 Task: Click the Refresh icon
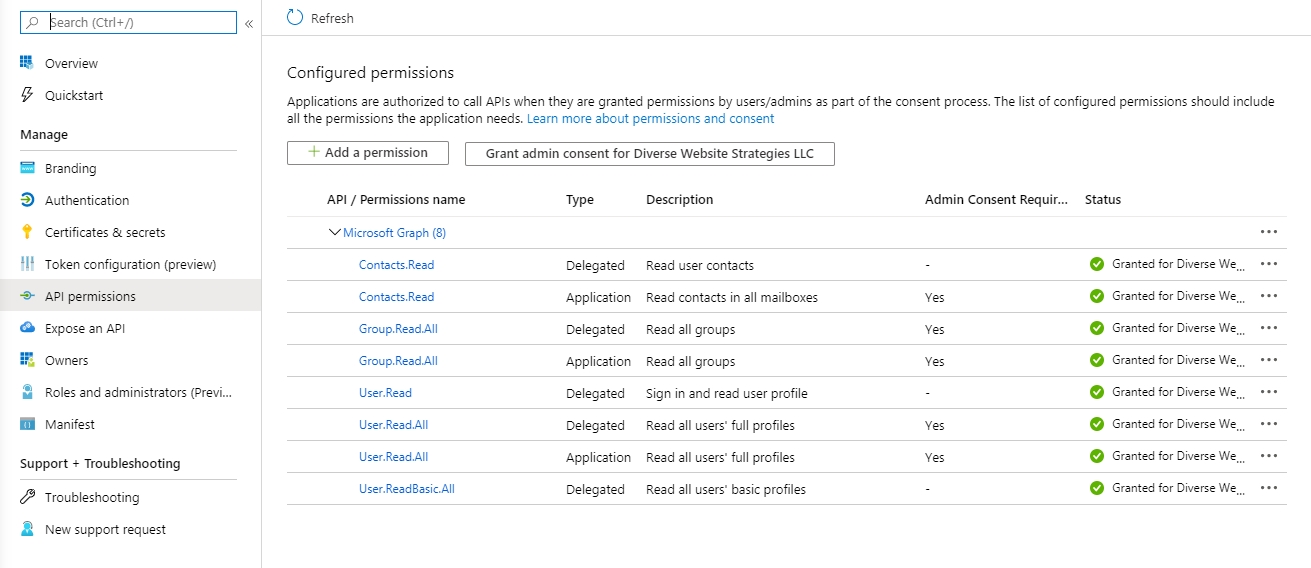(x=294, y=17)
